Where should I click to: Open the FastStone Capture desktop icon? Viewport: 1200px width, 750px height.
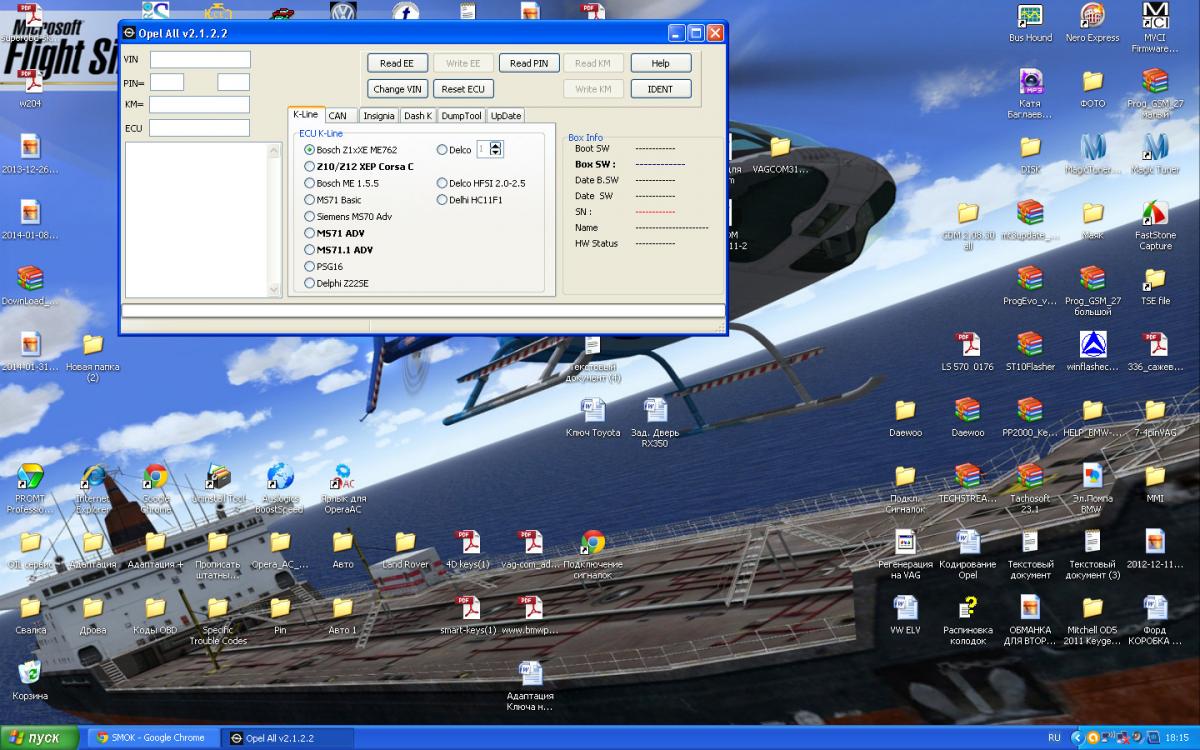(x=1155, y=214)
